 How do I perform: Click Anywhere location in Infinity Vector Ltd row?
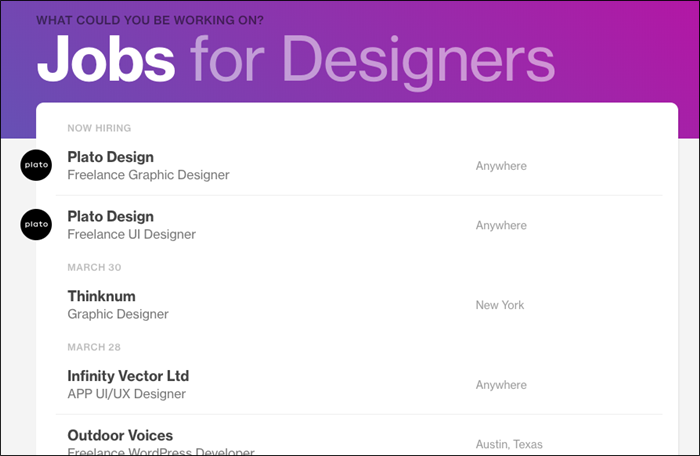[x=501, y=385]
